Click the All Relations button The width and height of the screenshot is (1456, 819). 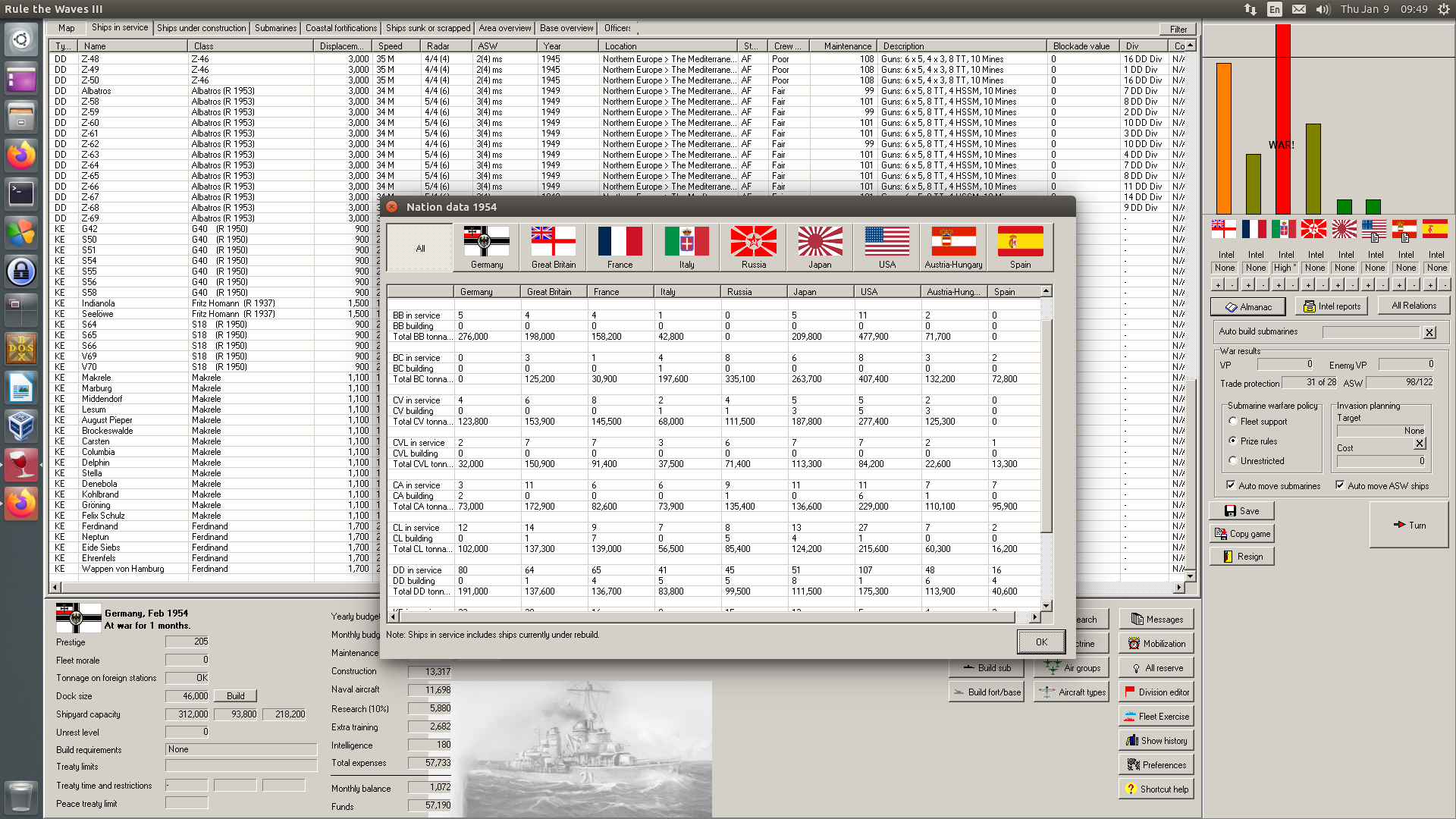(x=1414, y=306)
